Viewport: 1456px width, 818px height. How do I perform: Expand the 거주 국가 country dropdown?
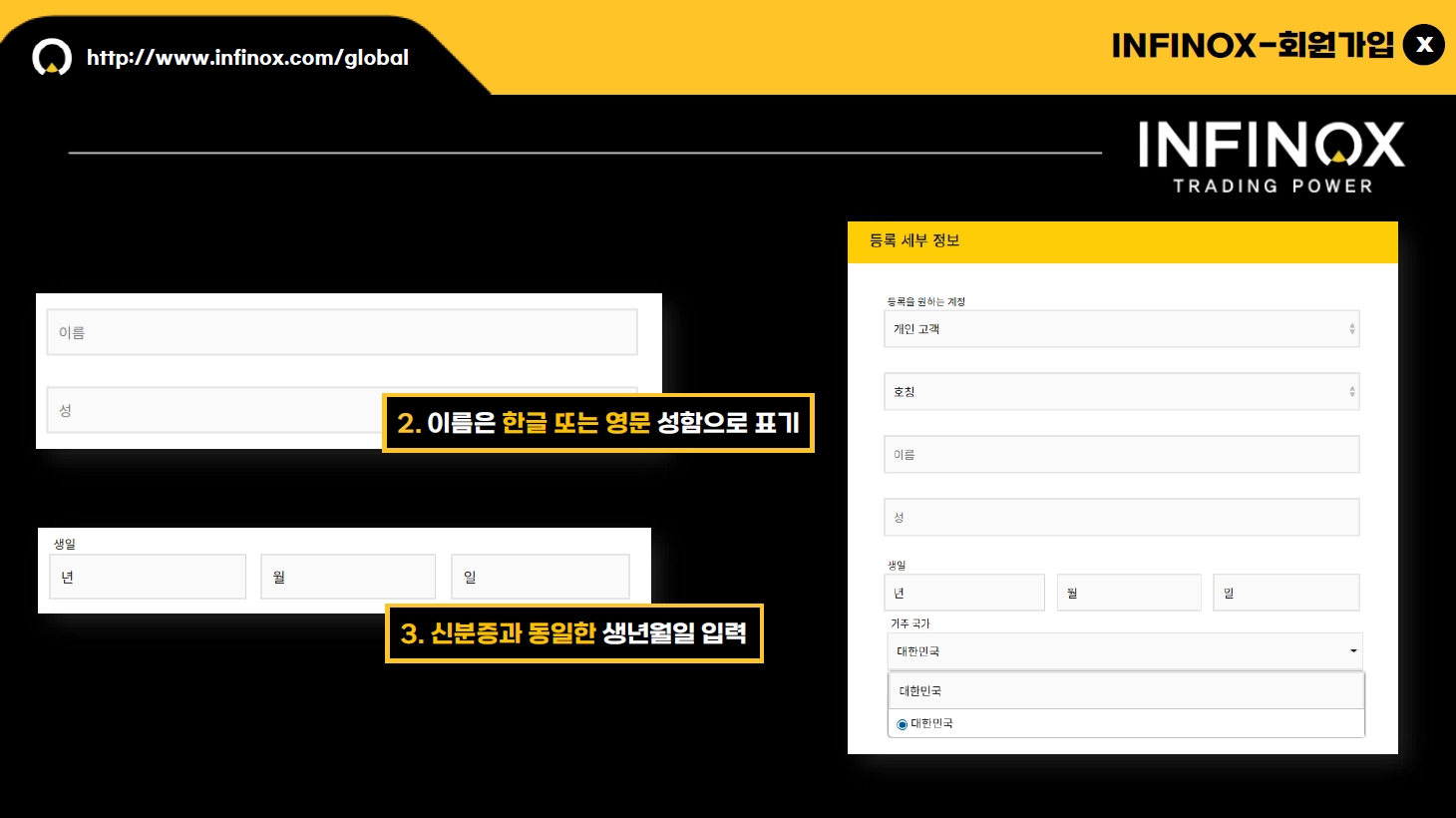tap(1125, 651)
